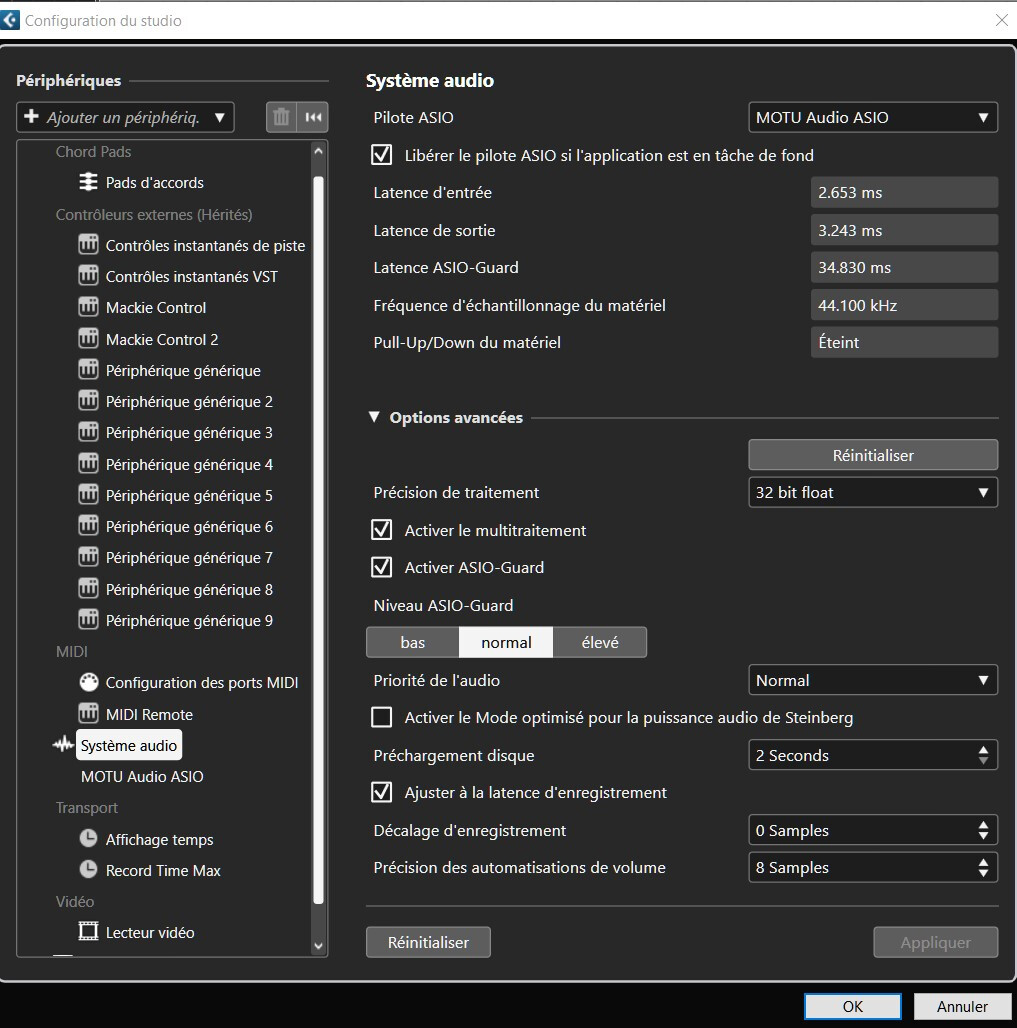Viewport: 1017px width, 1028px height.
Task: Click the Pull-Up/Down Éteint field
Action: (x=904, y=342)
